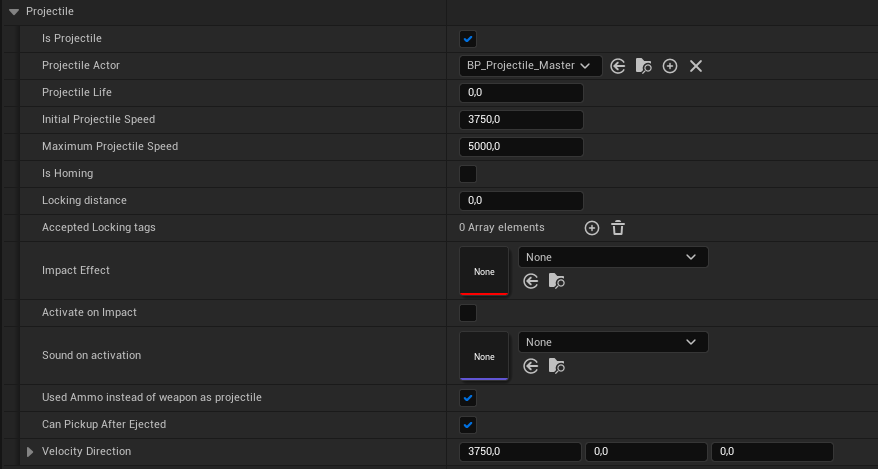Image resolution: width=878 pixels, height=469 pixels.
Task: Clear the Projectile Actor value
Action: tap(696, 66)
